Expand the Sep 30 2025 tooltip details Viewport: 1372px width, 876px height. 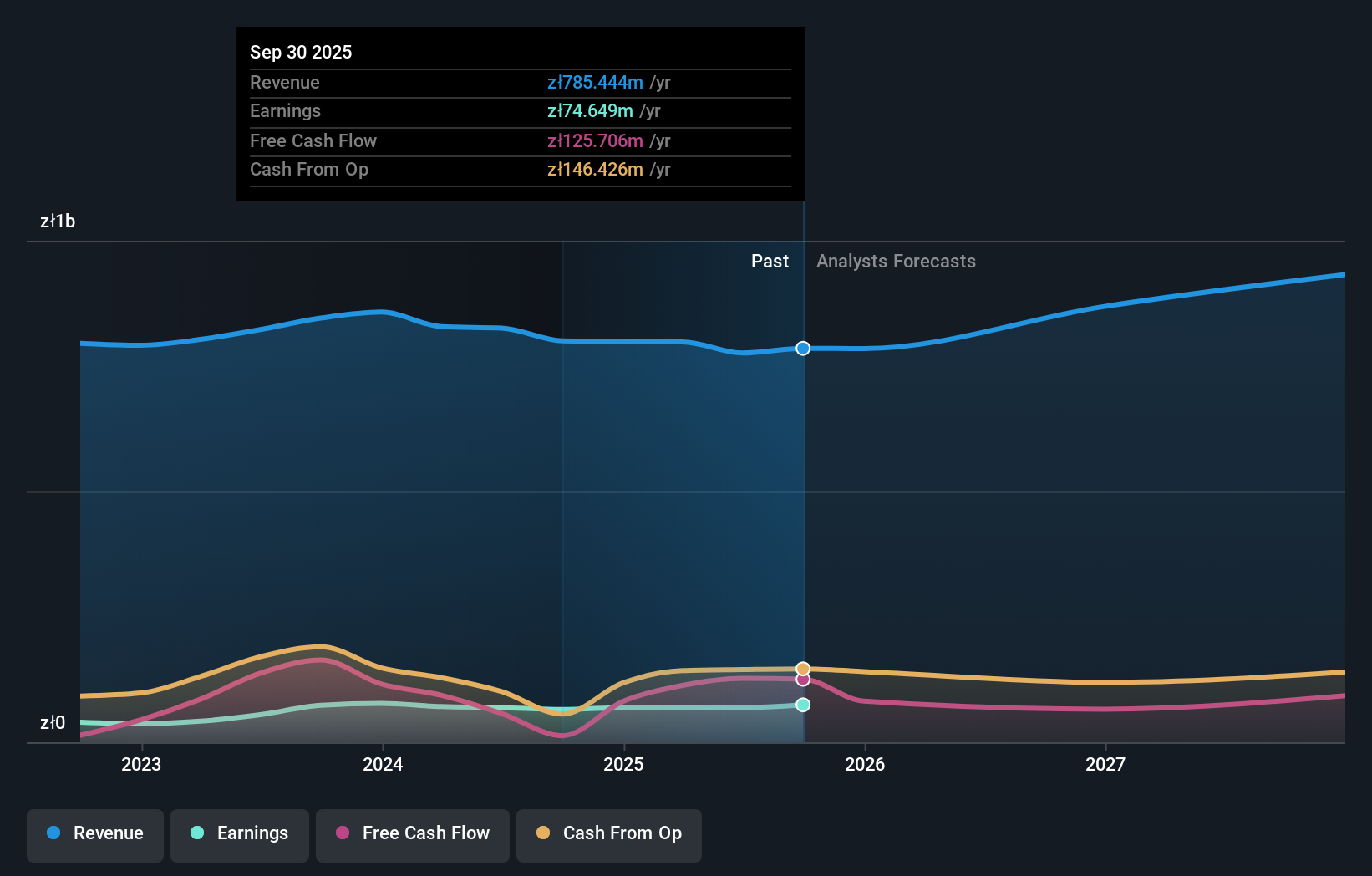tap(301, 52)
